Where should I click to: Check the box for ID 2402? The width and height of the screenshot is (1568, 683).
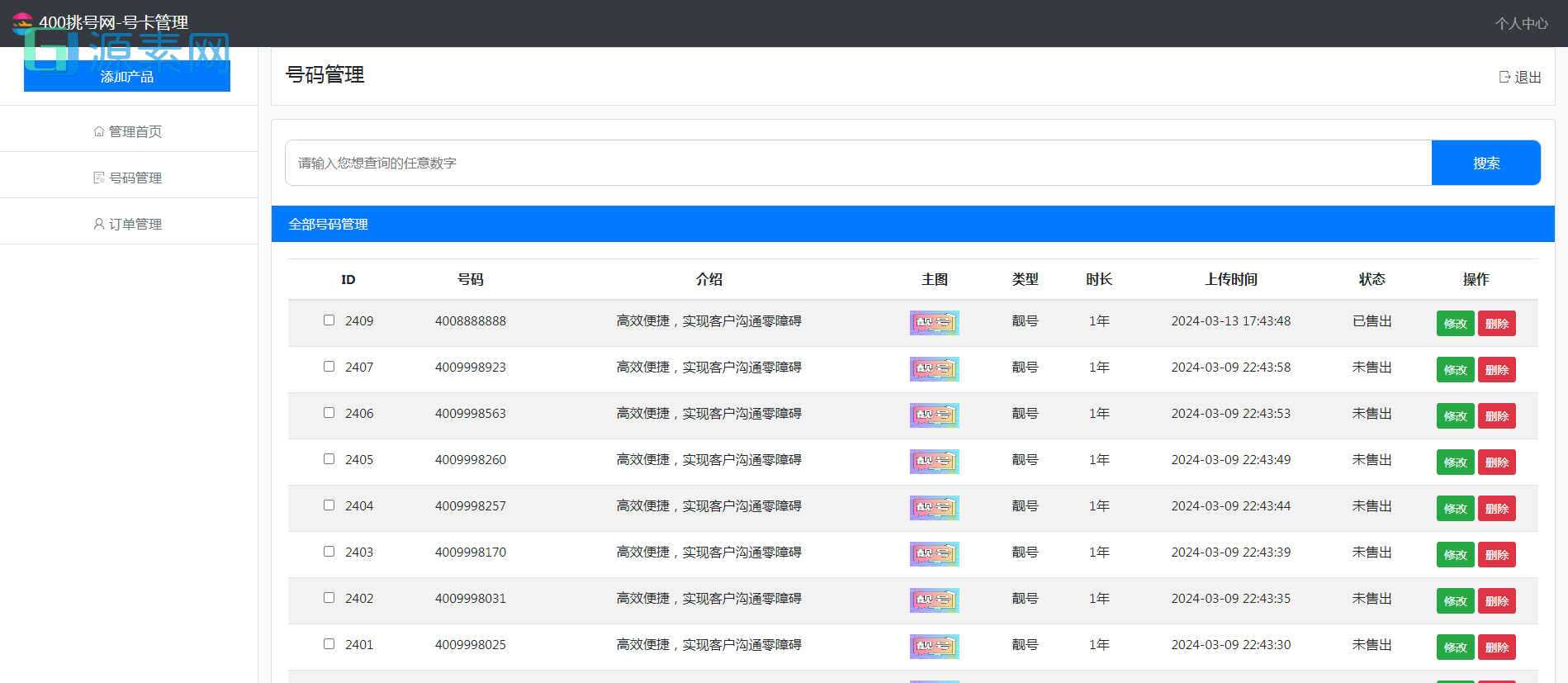tap(329, 597)
